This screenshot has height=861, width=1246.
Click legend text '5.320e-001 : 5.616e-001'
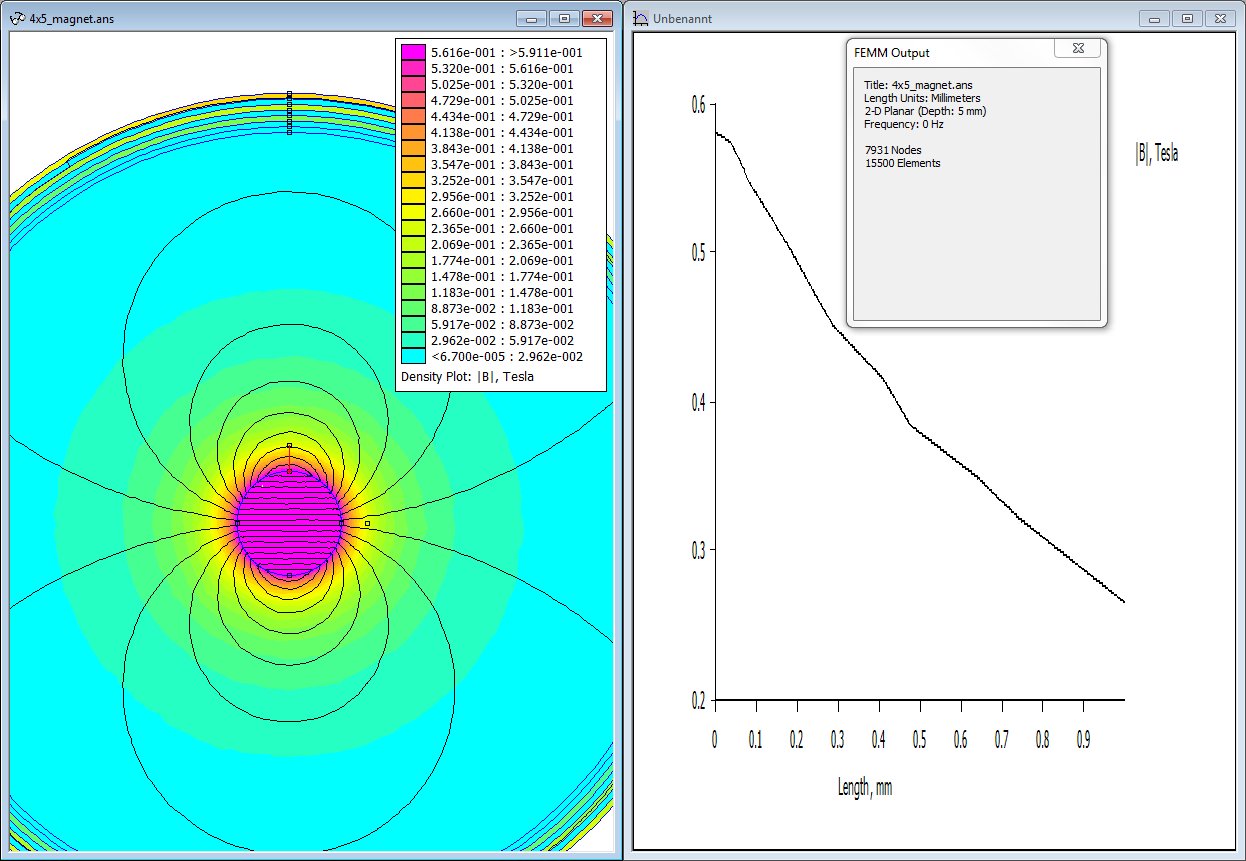tap(502, 68)
